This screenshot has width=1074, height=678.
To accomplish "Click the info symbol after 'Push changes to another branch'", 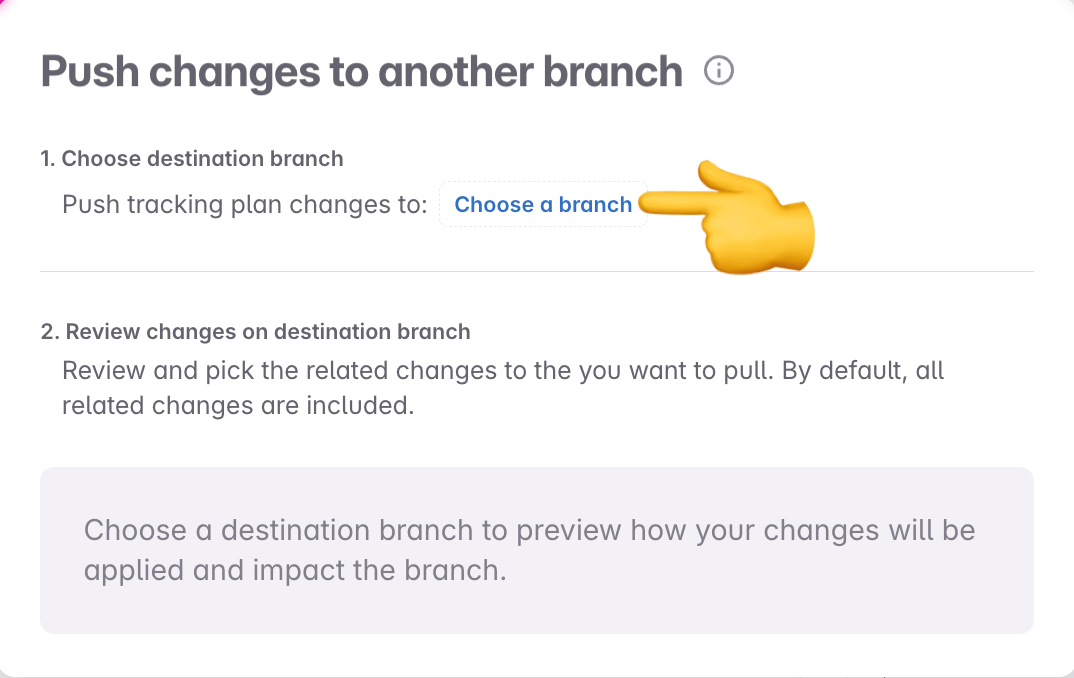I will [719, 70].
